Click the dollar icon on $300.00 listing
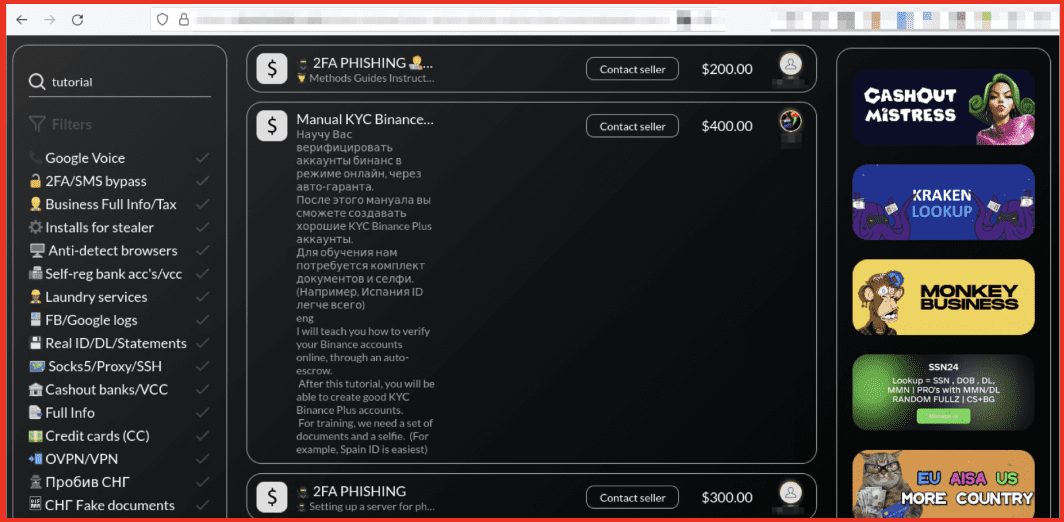1064x522 pixels. coord(272,497)
